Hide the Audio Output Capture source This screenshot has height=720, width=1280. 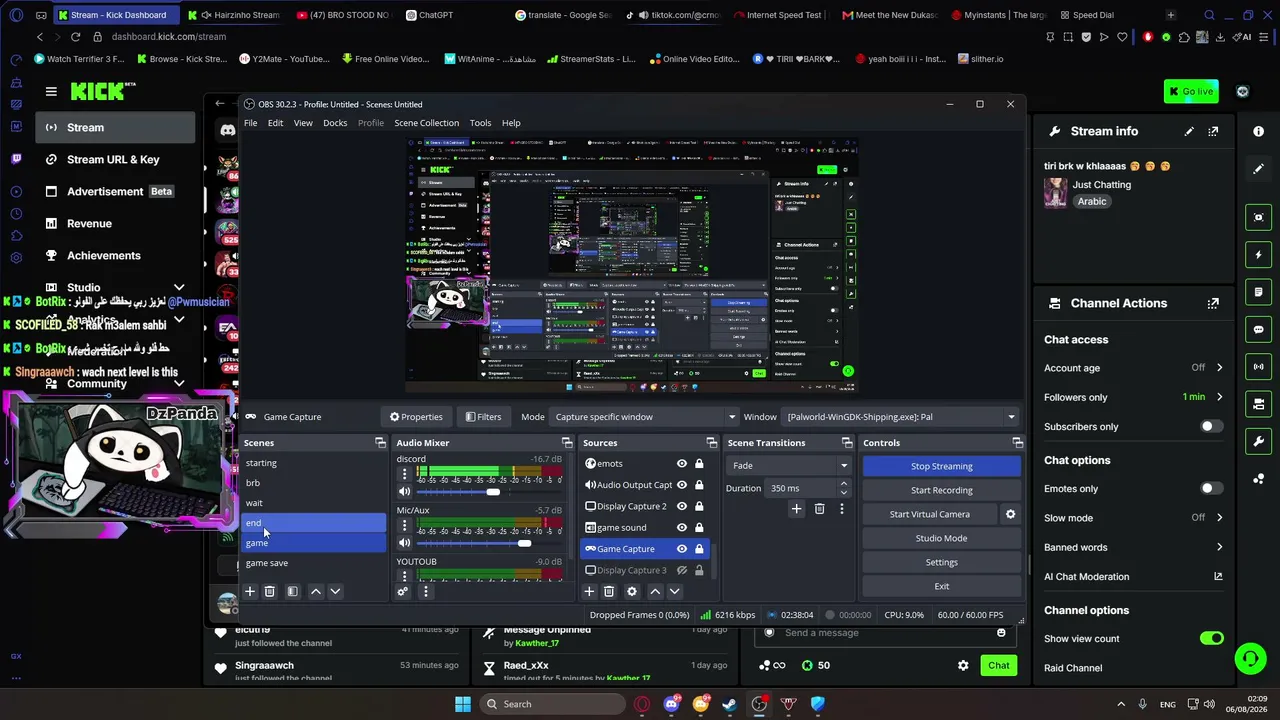[682, 485]
